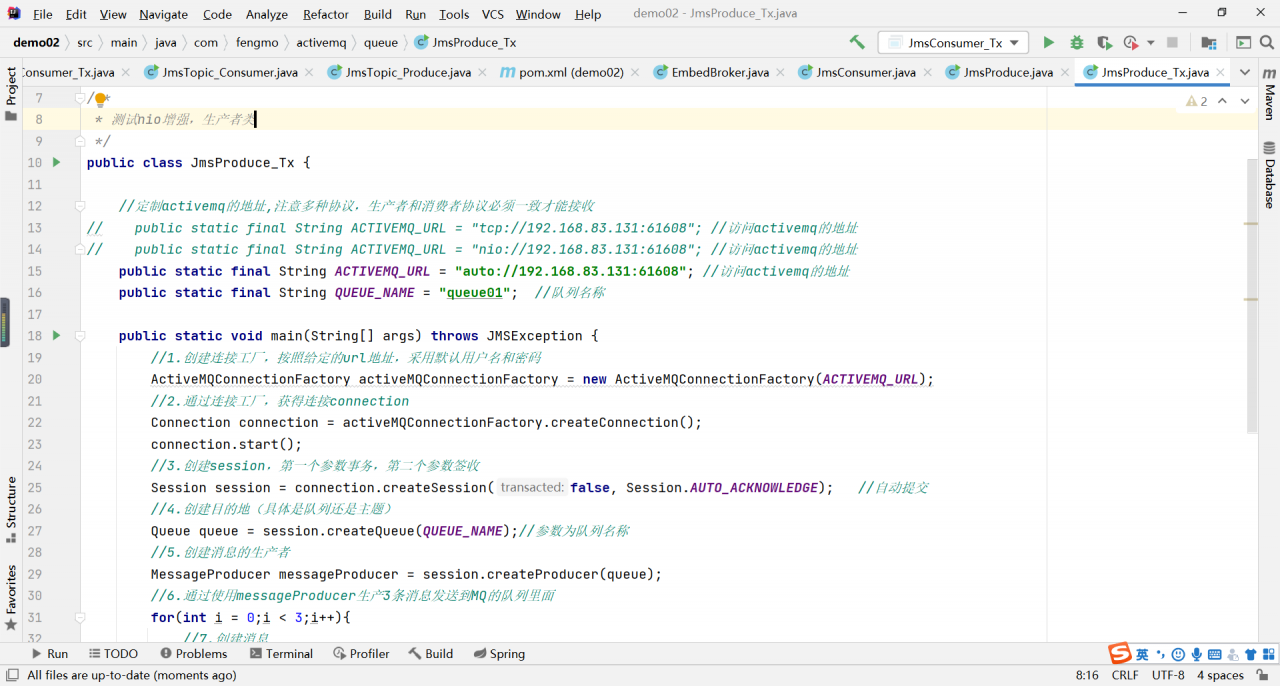1280x686 pixels.
Task: Open the TODO tool window
Action: [x=112, y=654]
